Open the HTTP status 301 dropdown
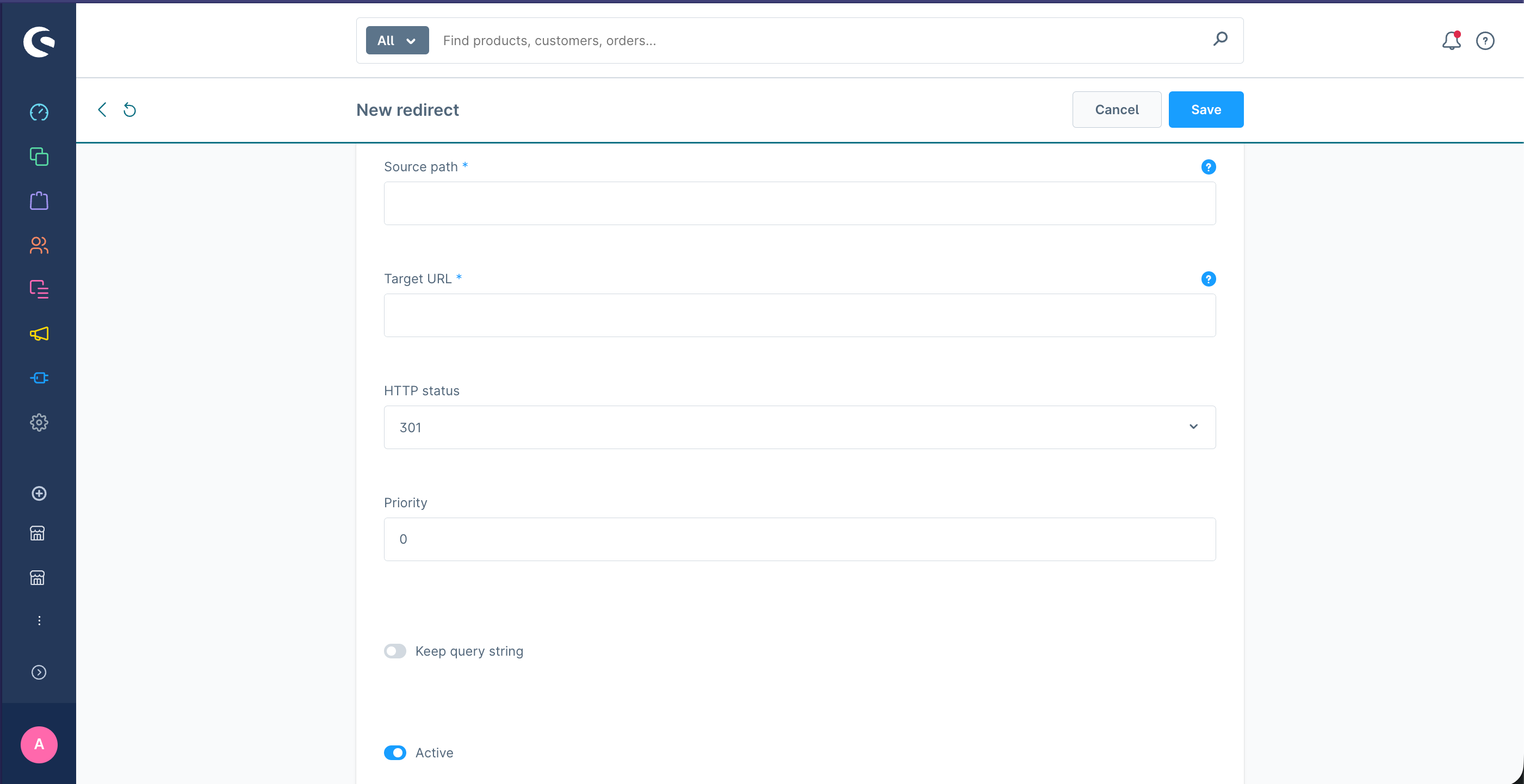This screenshot has height=784, width=1524. coord(800,427)
